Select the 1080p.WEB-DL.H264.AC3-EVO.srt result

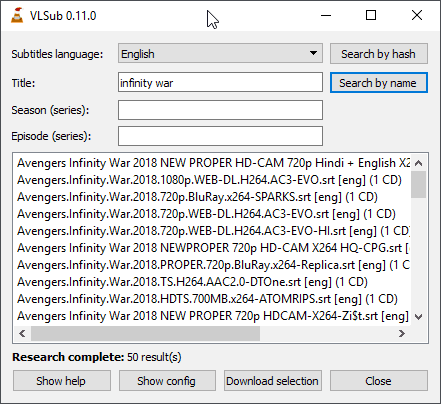(x=213, y=180)
